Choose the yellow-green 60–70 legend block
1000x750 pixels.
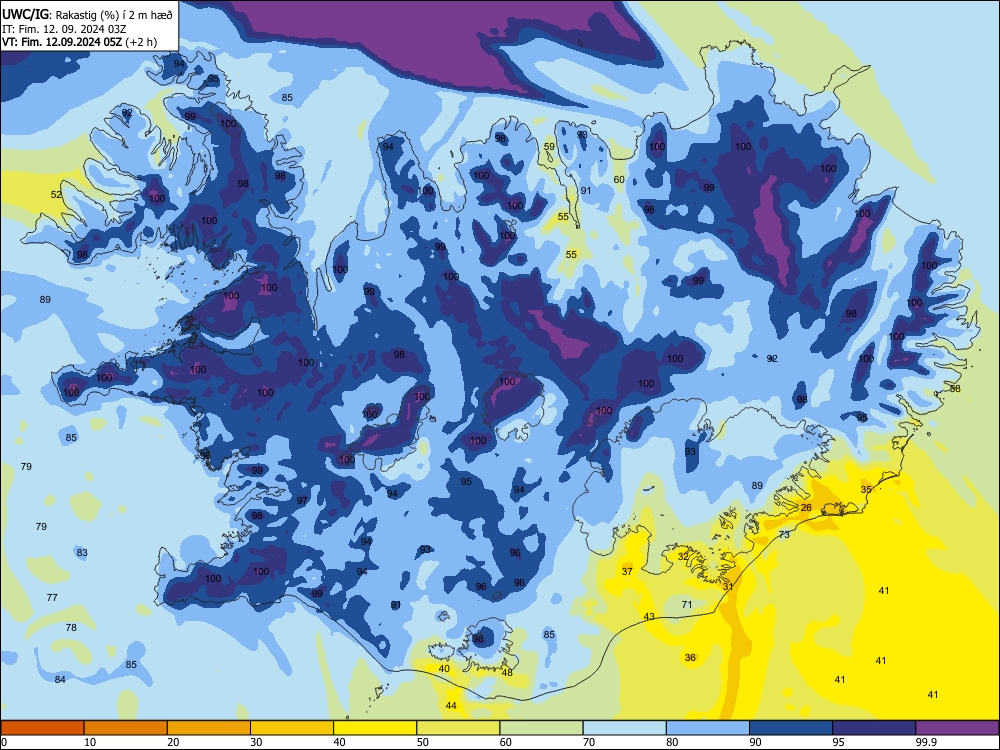(541, 728)
